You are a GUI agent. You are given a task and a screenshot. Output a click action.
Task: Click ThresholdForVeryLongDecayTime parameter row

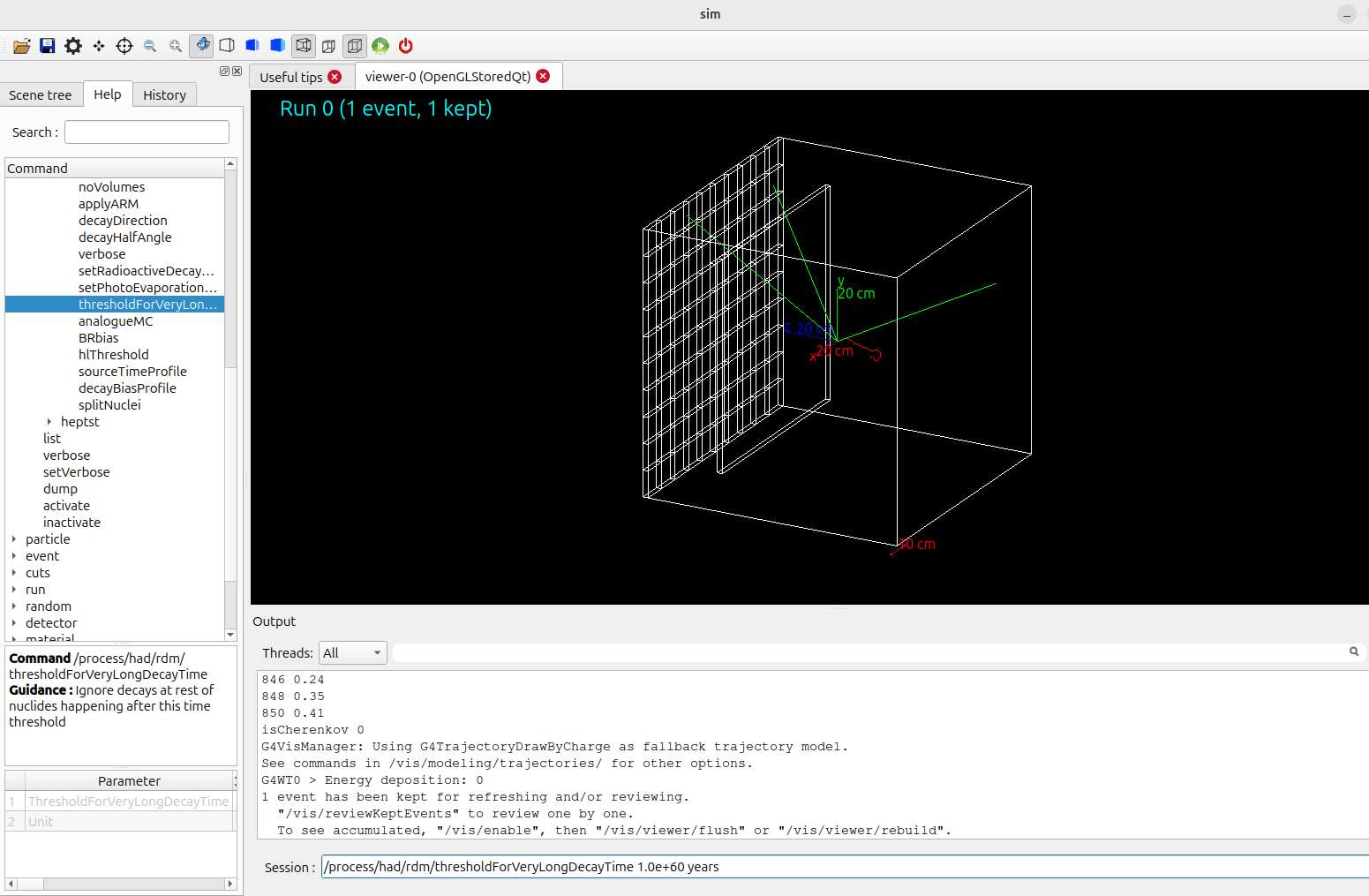click(x=129, y=802)
